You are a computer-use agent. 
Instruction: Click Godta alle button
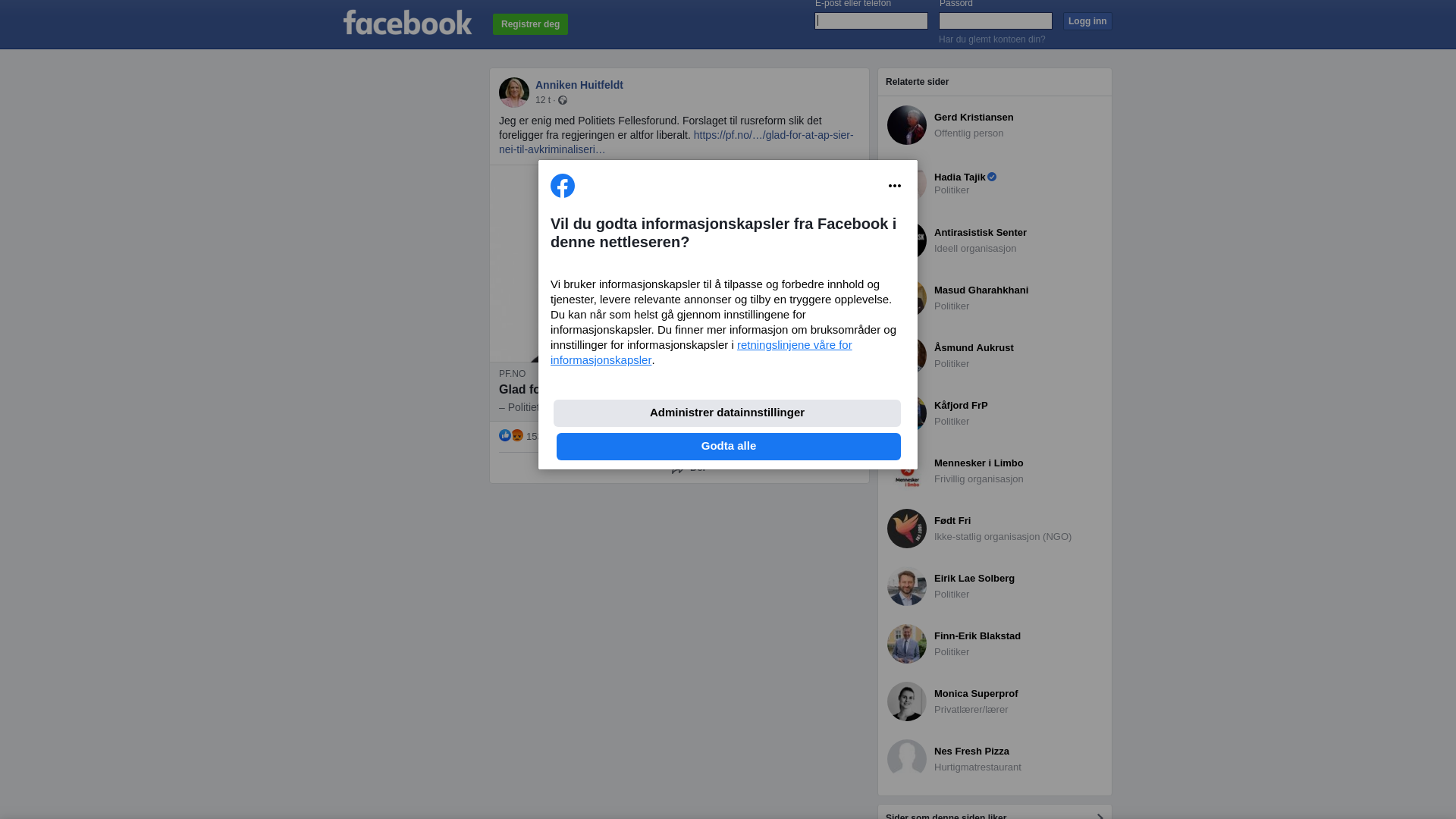(729, 447)
